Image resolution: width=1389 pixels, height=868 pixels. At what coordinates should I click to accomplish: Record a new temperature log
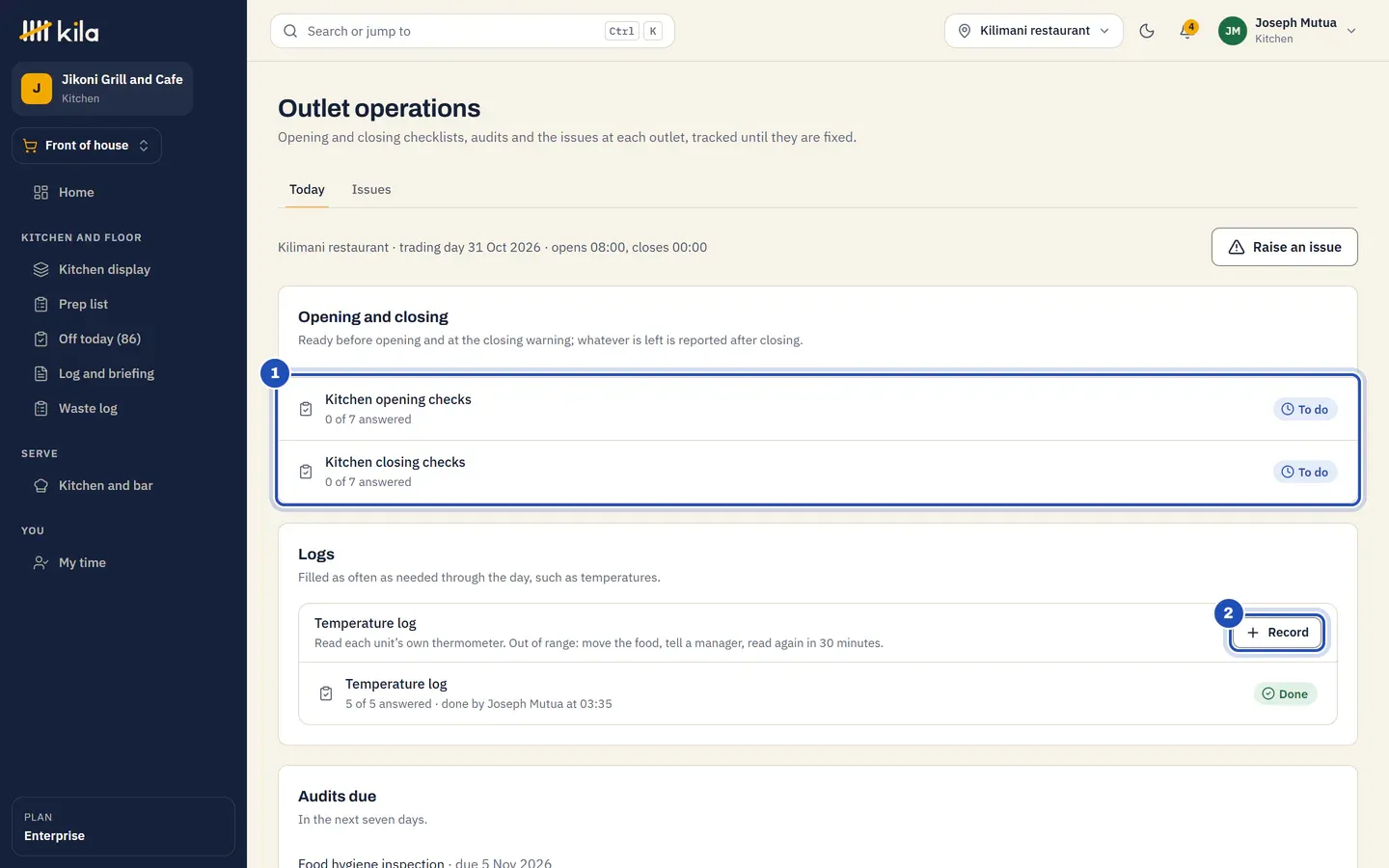(1277, 633)
